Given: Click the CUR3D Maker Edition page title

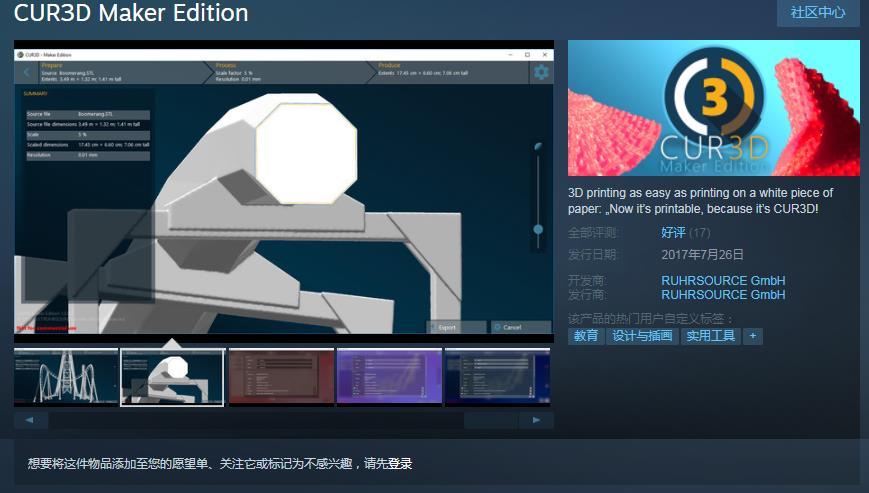Looking at the screenshot, I should (x=131, y=13).
